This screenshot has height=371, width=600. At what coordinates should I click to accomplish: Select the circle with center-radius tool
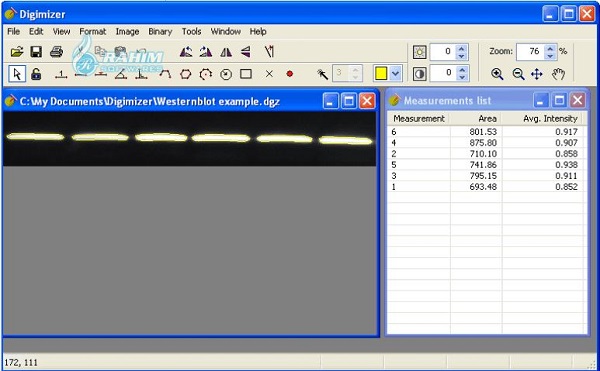point(226,74)
